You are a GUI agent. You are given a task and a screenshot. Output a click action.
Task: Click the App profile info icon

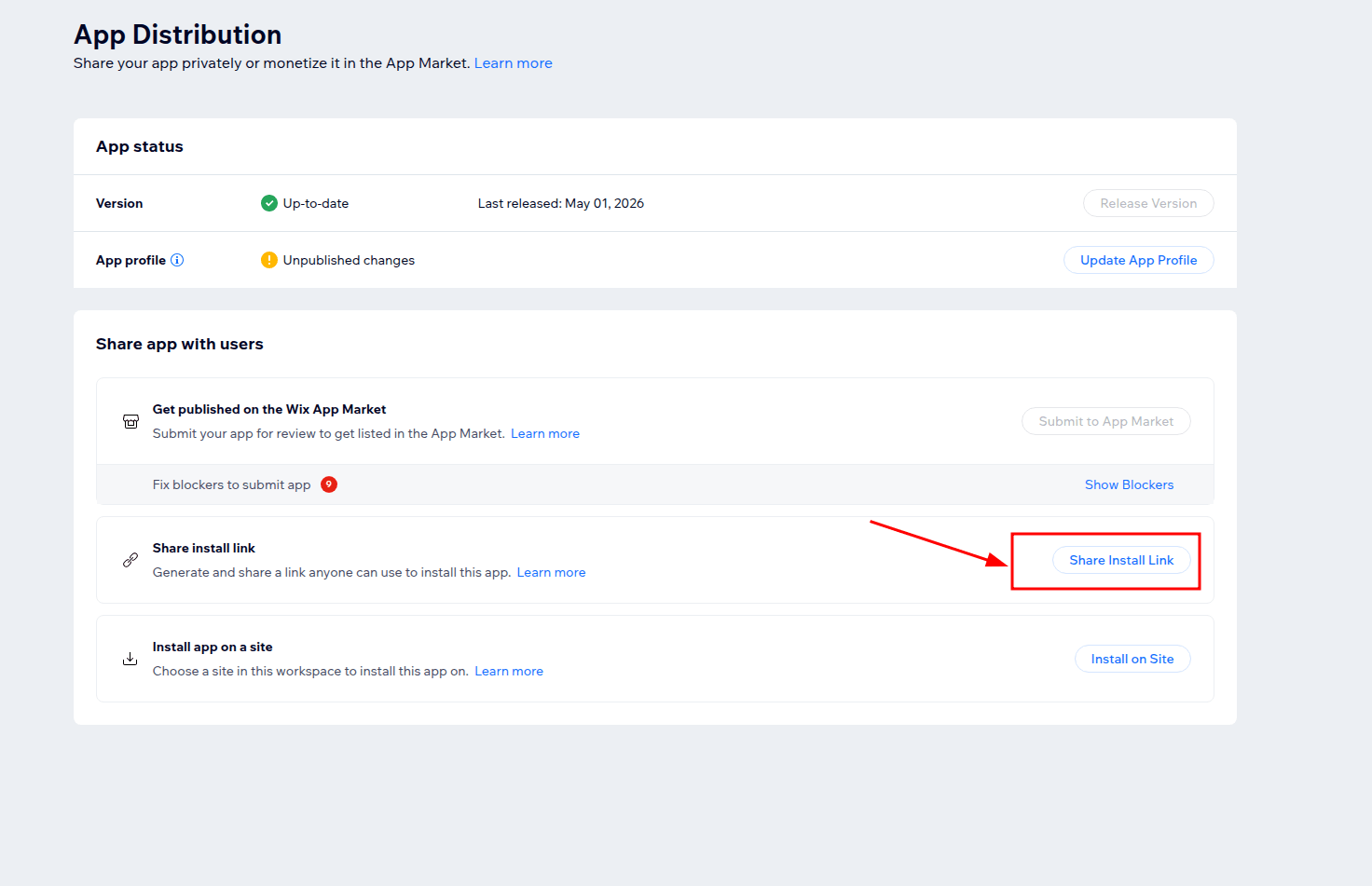point(177,260)
